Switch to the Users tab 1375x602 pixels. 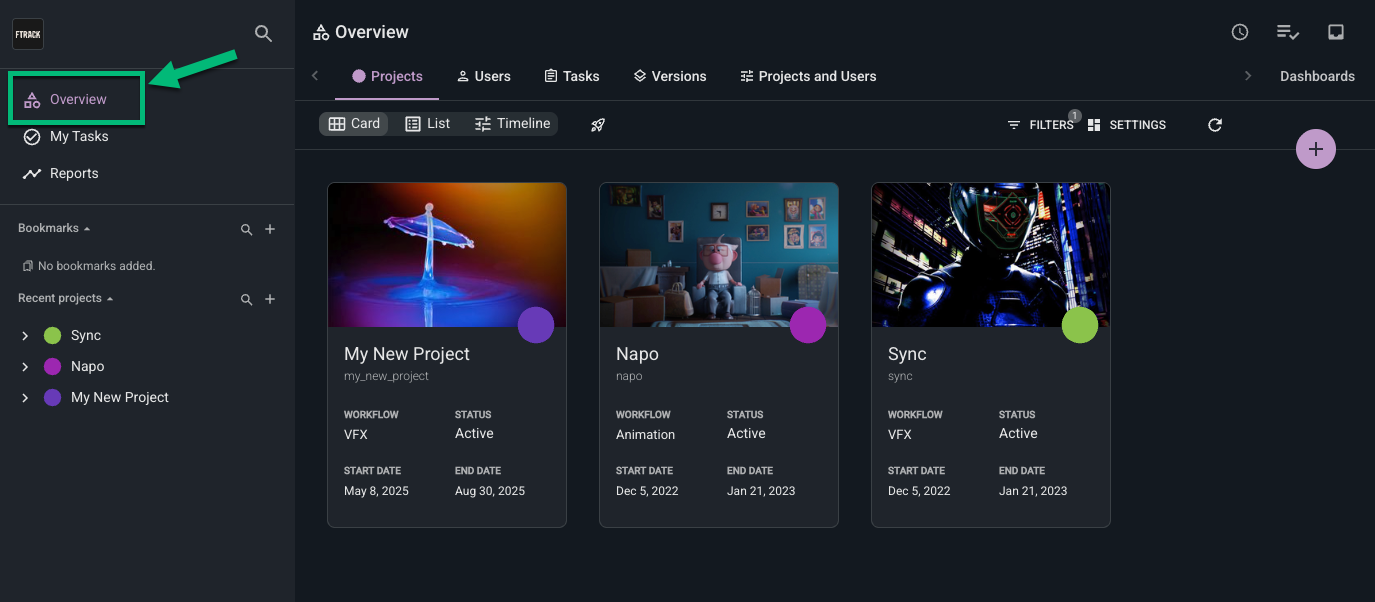click(483, 76)
